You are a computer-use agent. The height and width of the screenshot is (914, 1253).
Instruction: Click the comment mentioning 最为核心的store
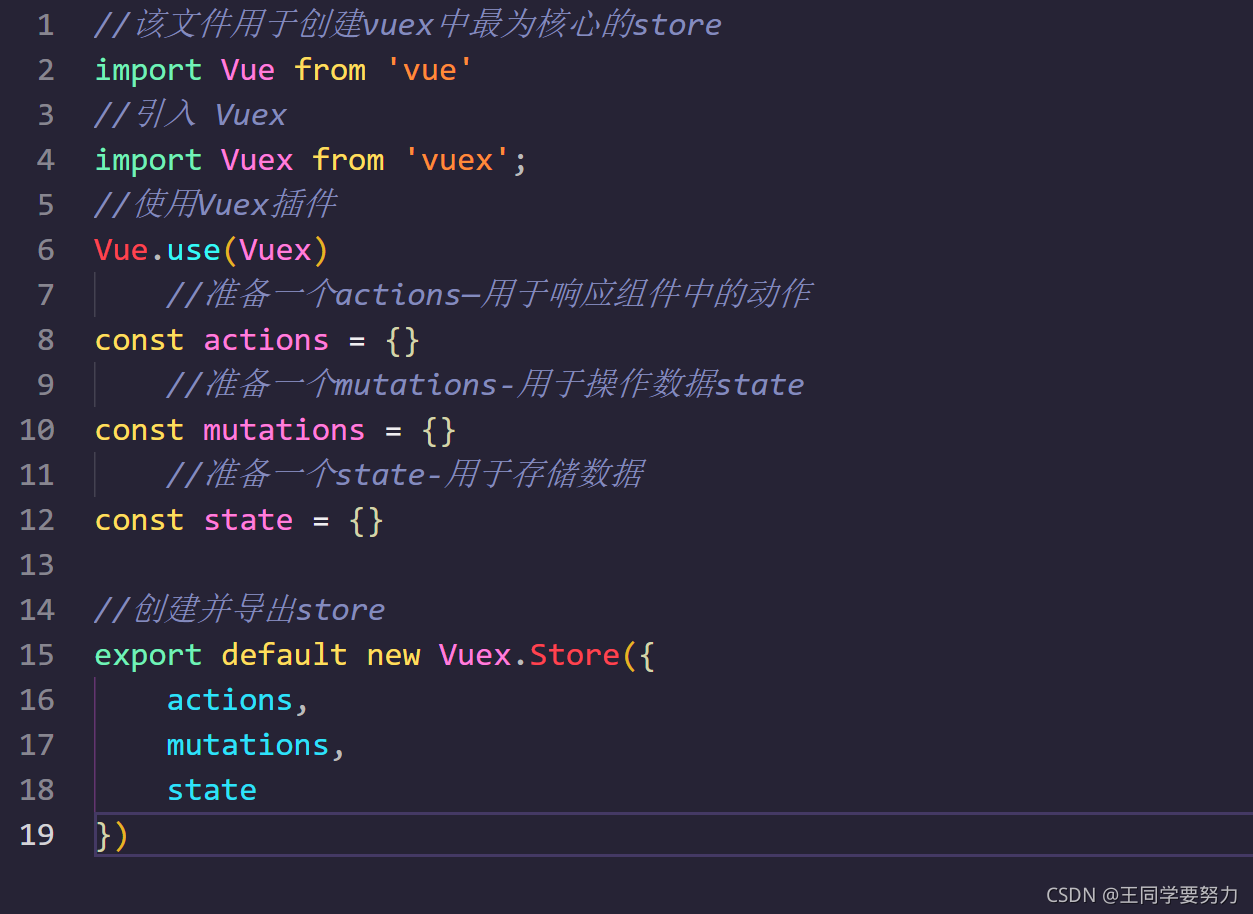407,25
